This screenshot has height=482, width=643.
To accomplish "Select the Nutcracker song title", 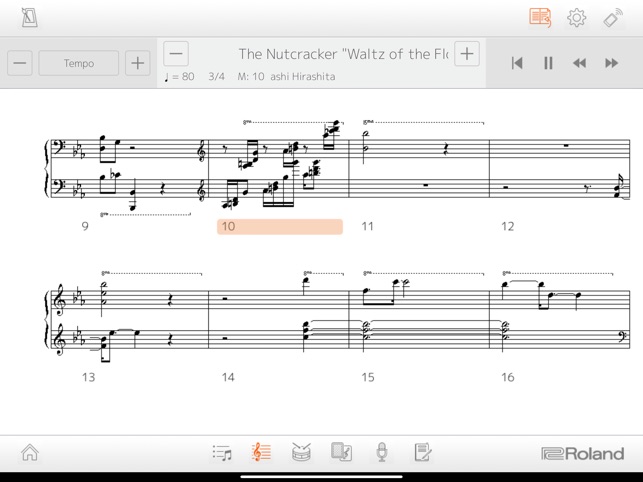I will tap(344, 54).
